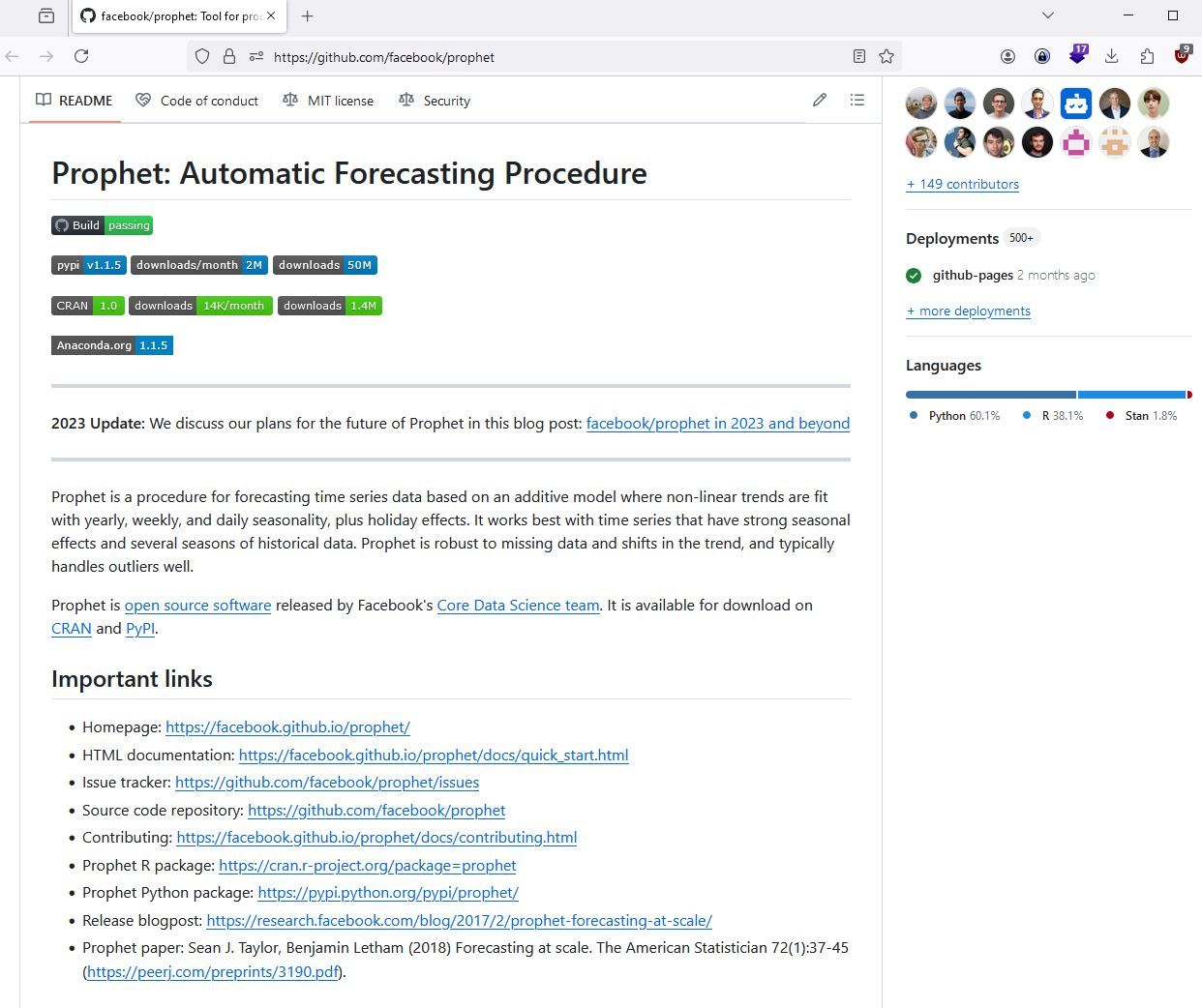Click the pypi v1.1.5 badge
The width and height of the screenshot is (1202, 1008).
(x=89, y=265)
